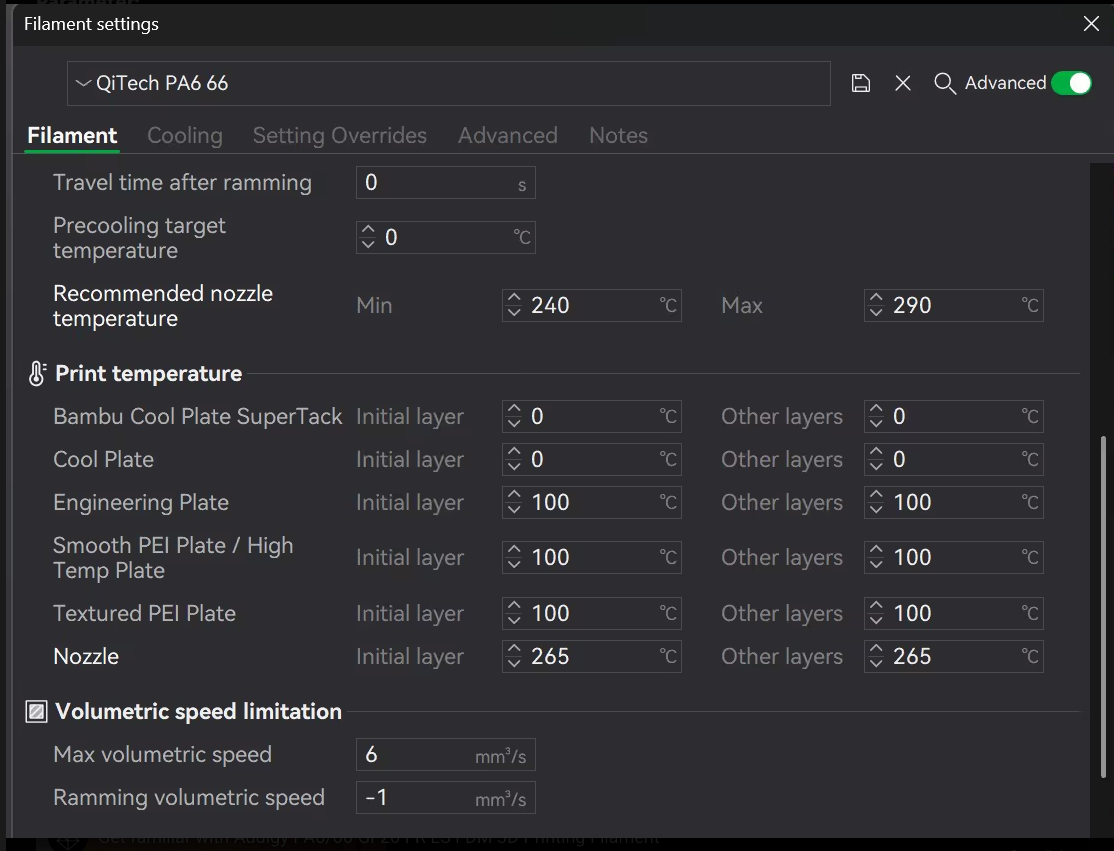Click the save preset floppy disk icon
This screenshot has width=1114, height=851.
point(860,84)
